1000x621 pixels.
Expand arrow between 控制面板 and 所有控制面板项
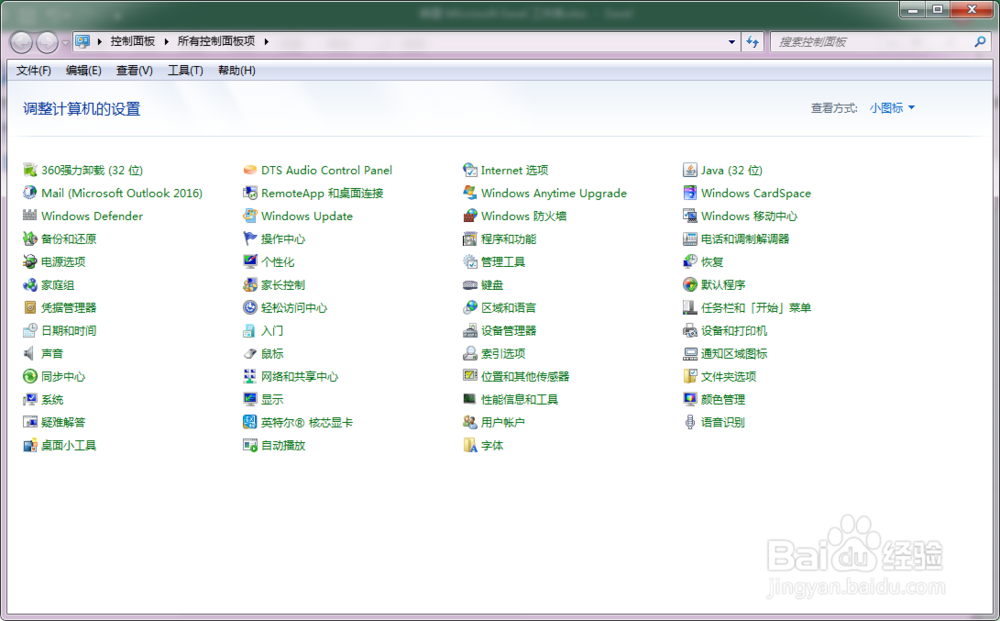point(166,42)
